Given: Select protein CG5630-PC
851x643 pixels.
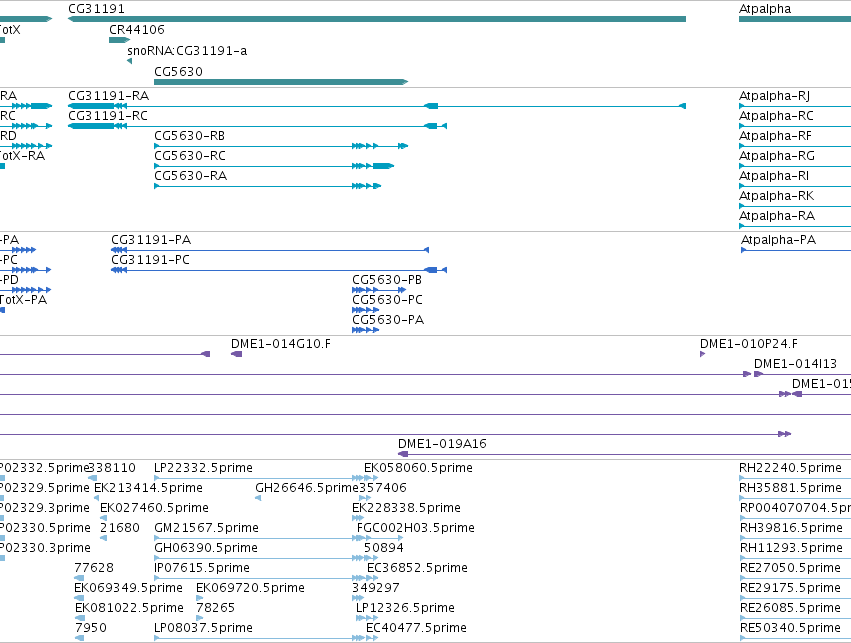Looking at the screenshot, I should (388, 301).
